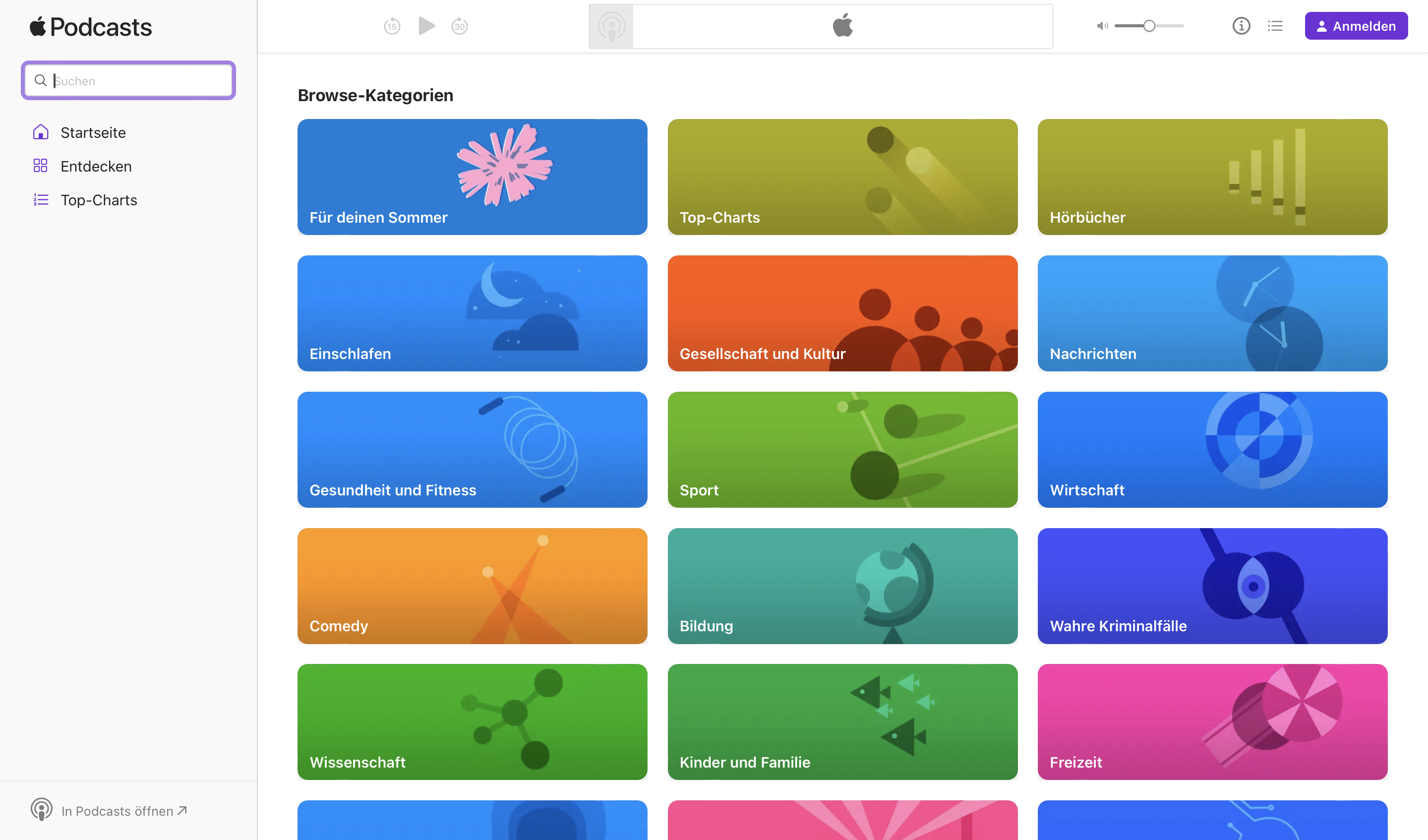The image size is (1428, 840).
Task: Open the Top-Charts category card
Action: coord(842,177)
